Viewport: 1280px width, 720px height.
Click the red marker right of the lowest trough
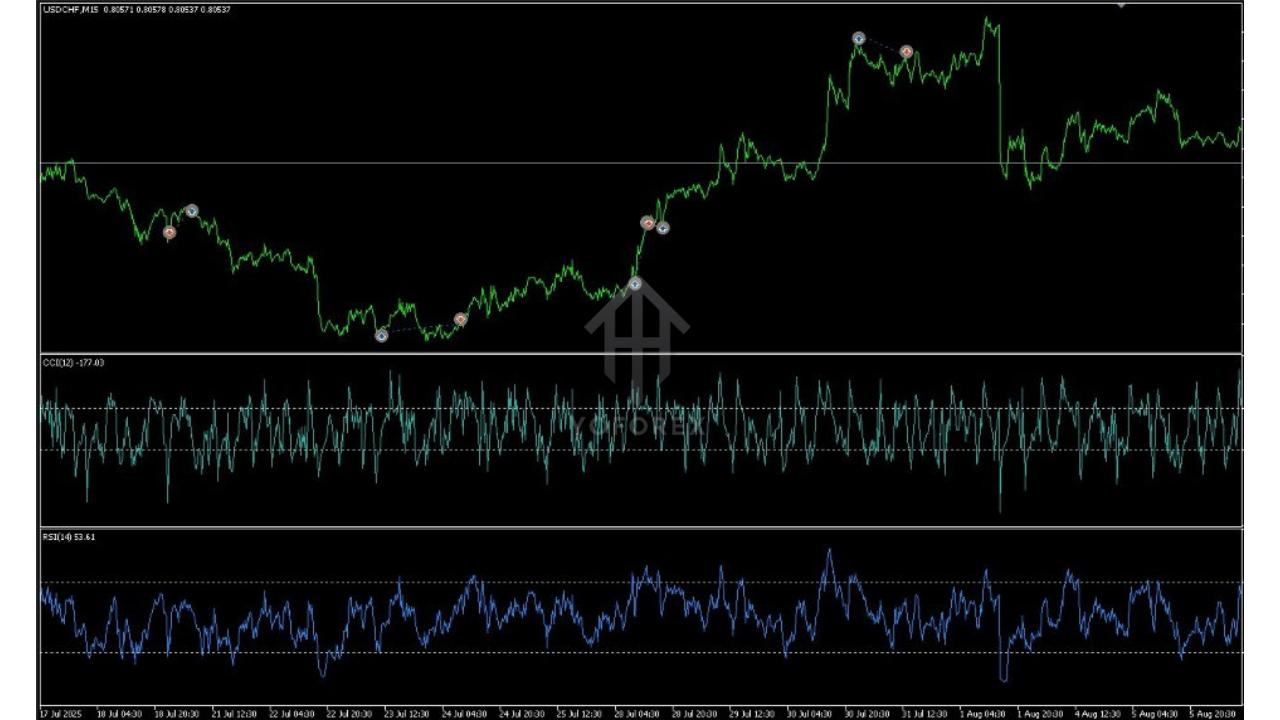[460, 319]
